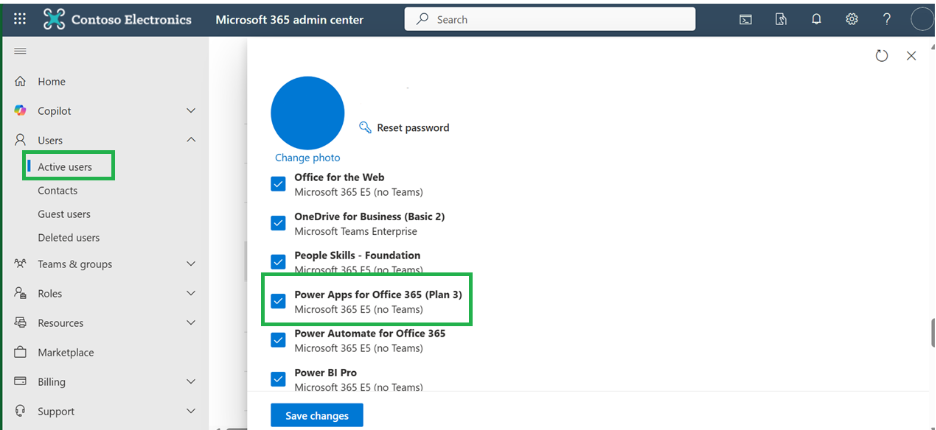
Task: Open Guest users page
Action: pos(64,214)
